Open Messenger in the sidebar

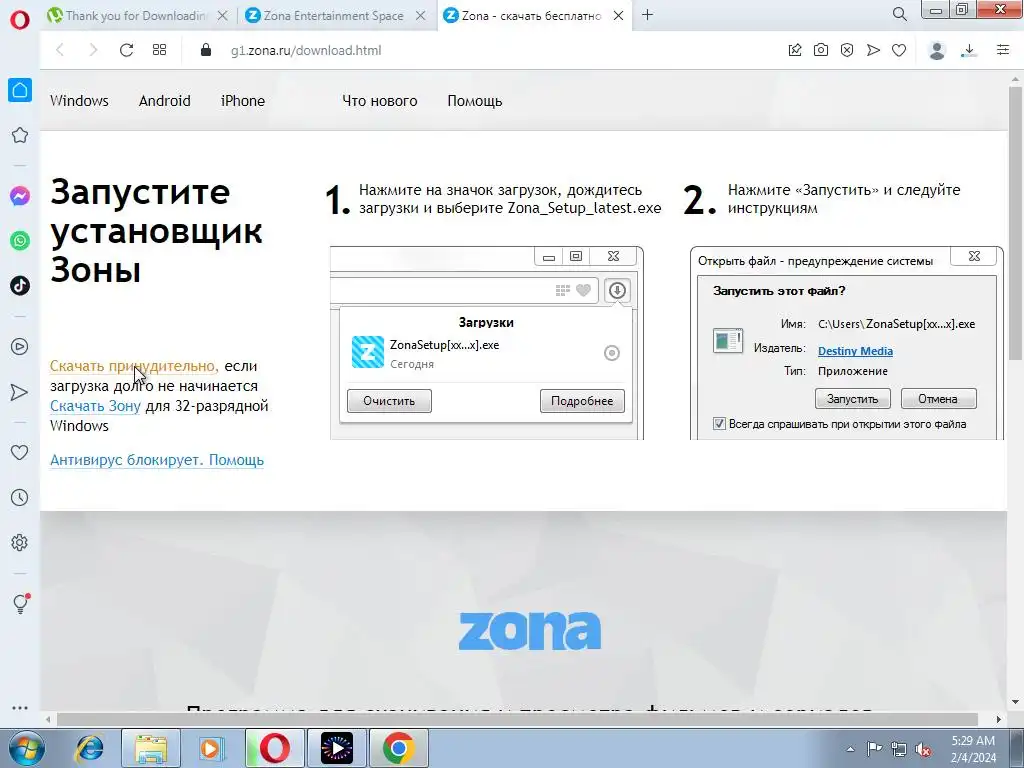pos(20,196)
